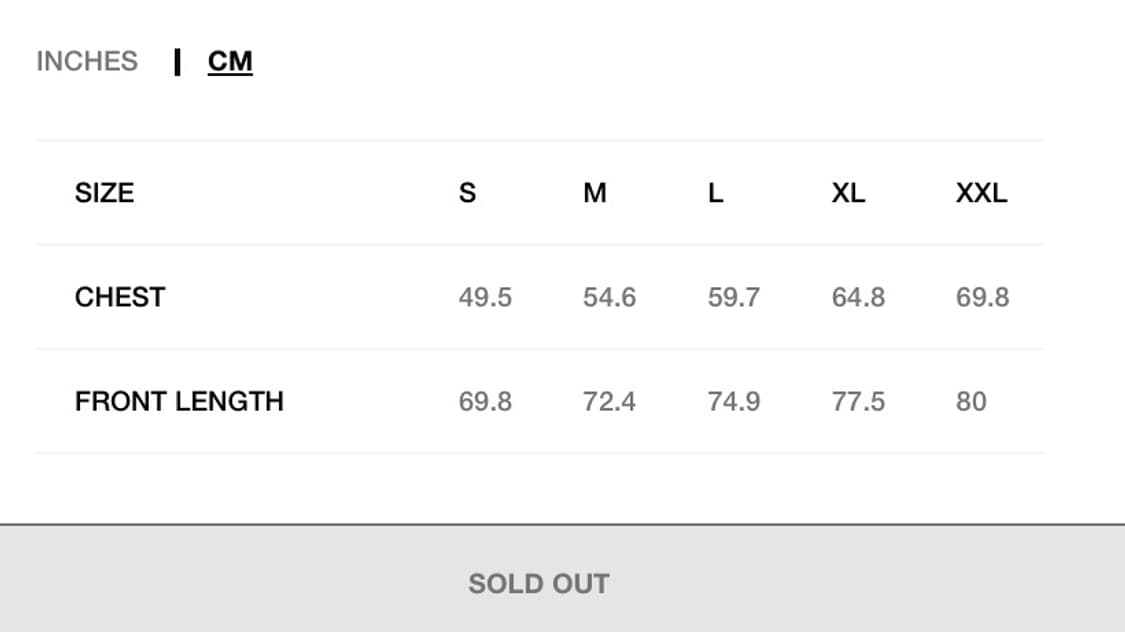The width and height of the screenshot is (1125, 632).
Task: Select the XL size header
Action: (848, 193)
